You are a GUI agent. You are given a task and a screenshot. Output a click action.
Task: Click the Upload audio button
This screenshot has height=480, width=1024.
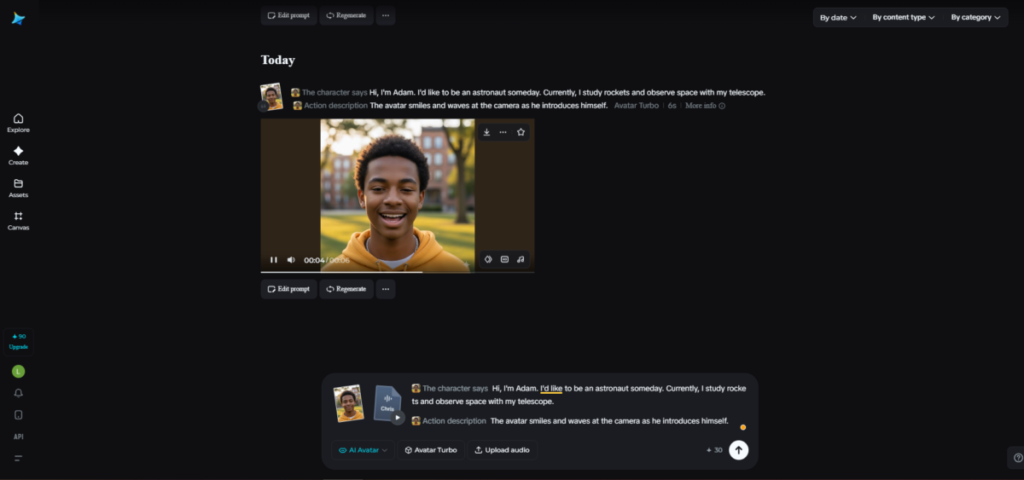pyautogui.click(x=502, y=450)
